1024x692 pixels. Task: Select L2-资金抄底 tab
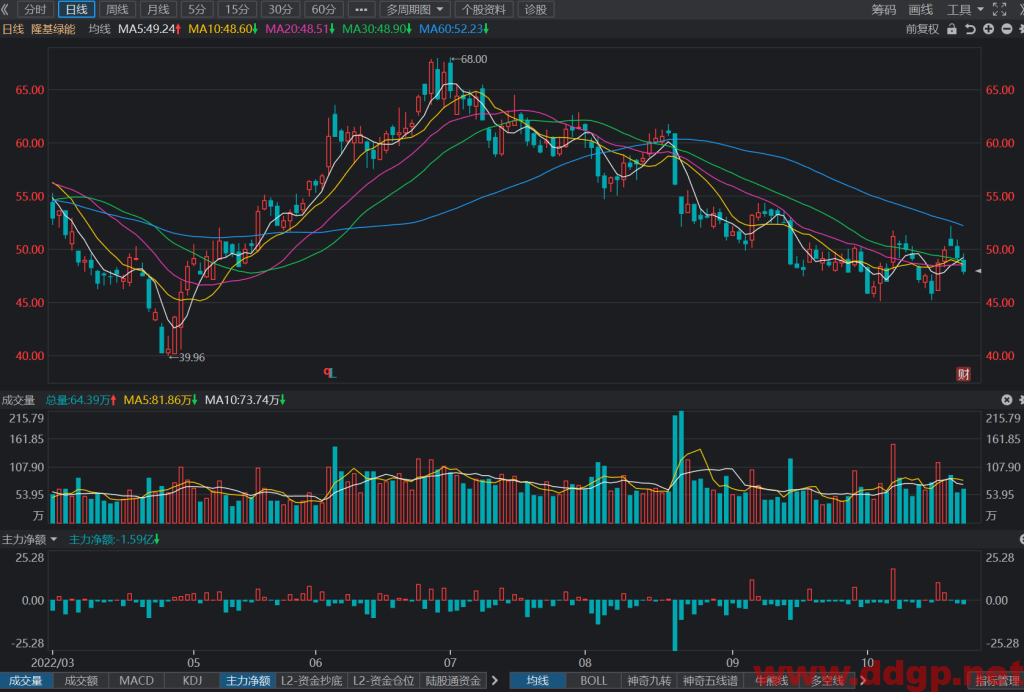point(311,680)
